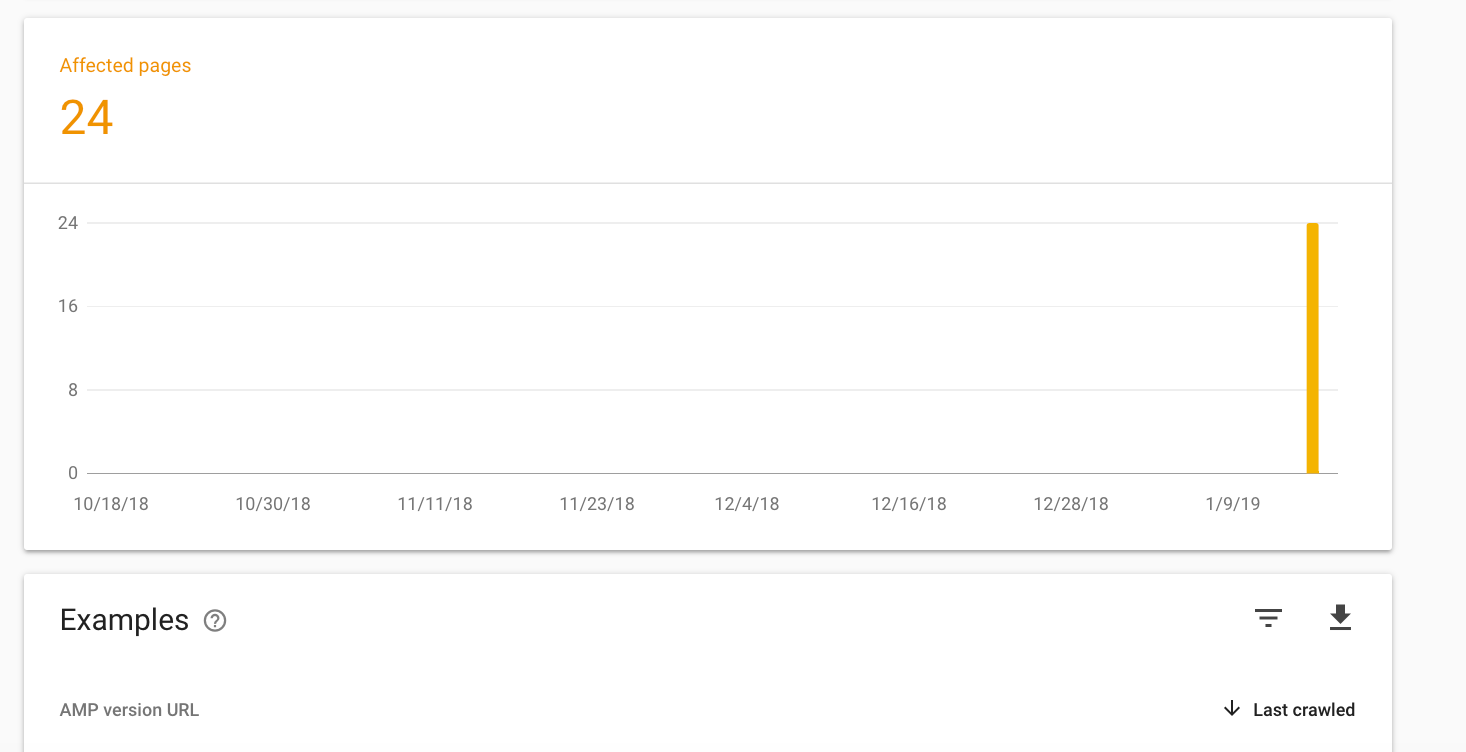Click the Examples section heading
Image resolution: width=1466 pixels, height=752 pixels.
click(x=124, y=621)
